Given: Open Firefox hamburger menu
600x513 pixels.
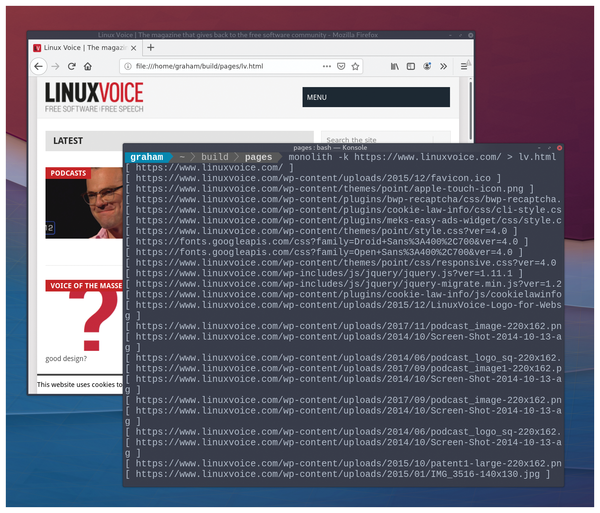Looking at the screenshot, I should pyautogui.click(x=463, y=66).
